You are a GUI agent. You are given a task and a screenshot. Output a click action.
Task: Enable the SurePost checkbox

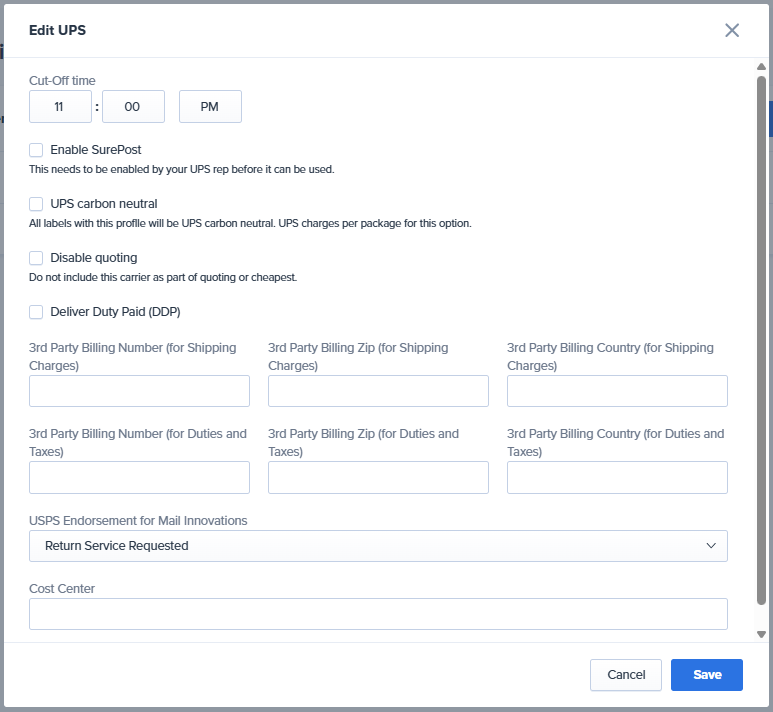tap(36, 150)
